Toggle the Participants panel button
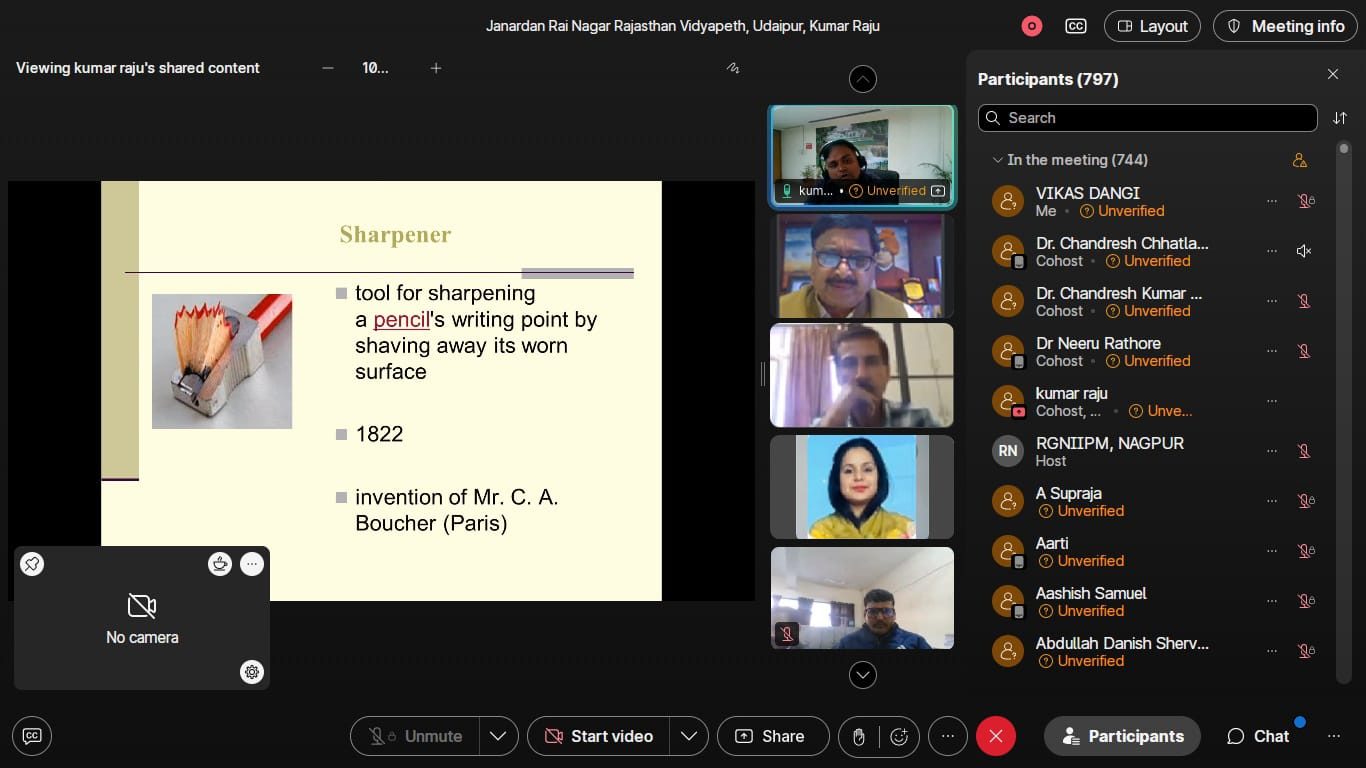Image resolution: width=1366 pixels, height=768 pixels. tap(1122, 736)
